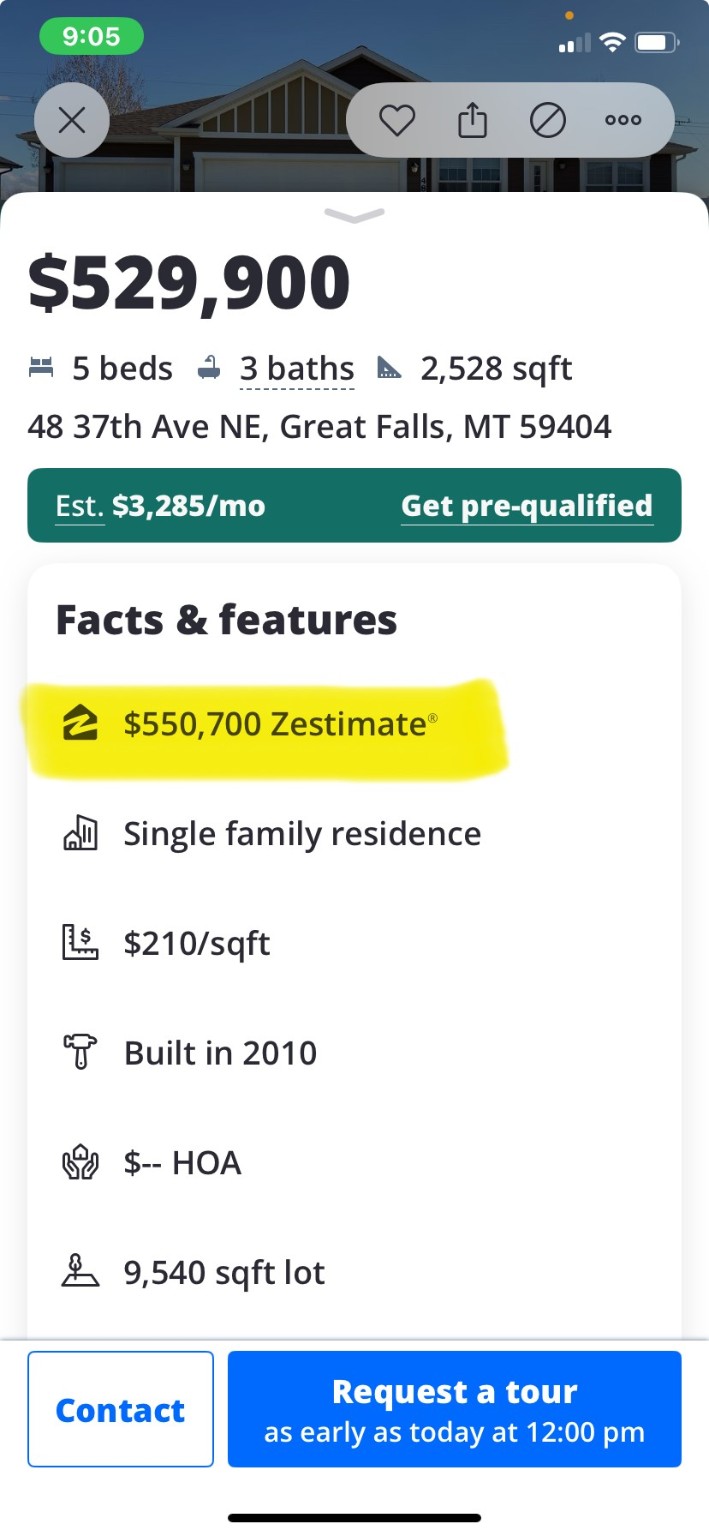Open the Get pre-qualified link
The height and width of the screenshot is (1536, 709).
[527, 506]
